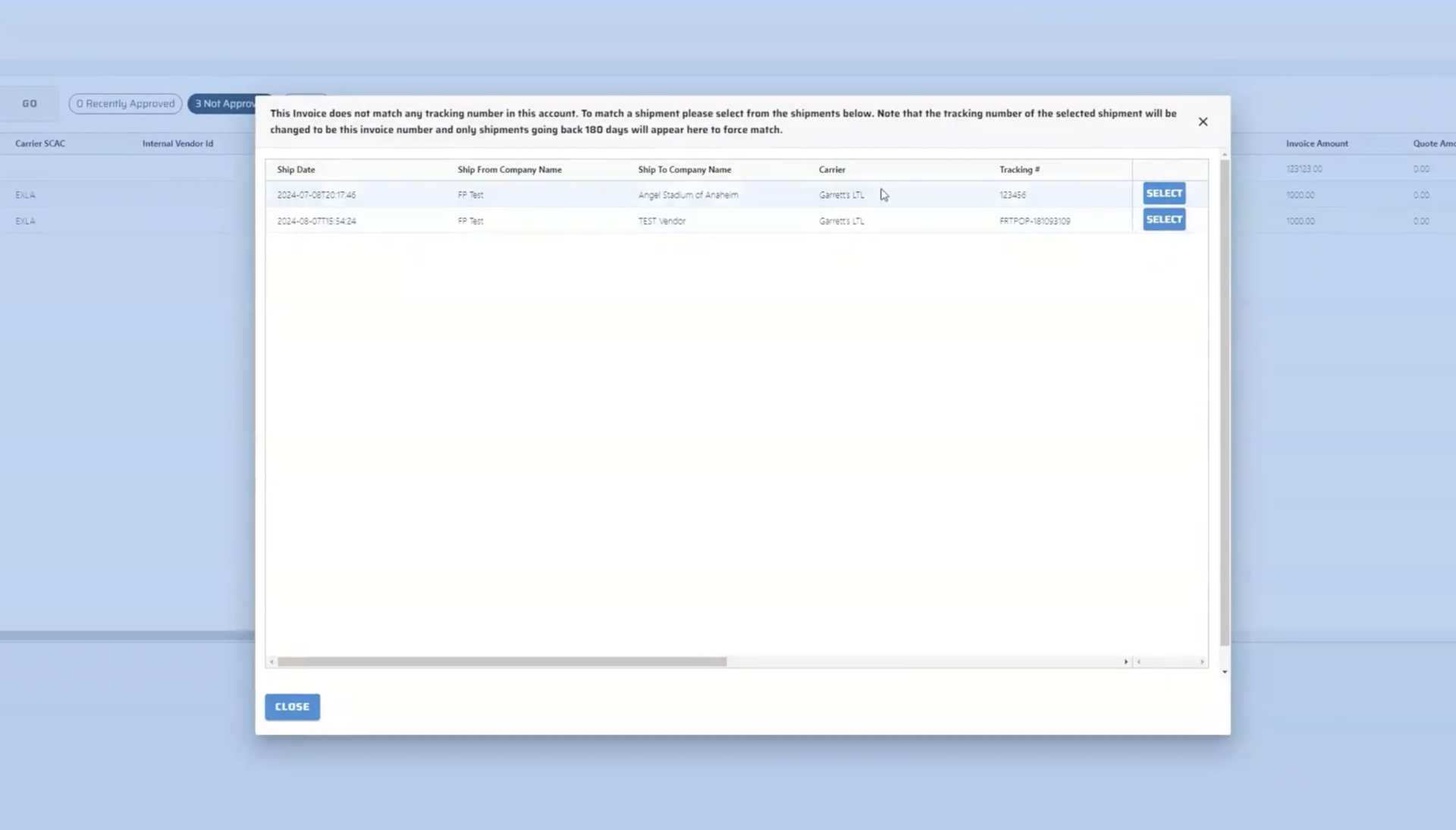
Task: Open the 3 Not Approved filter tab
Action: pyautogui.click(x=222, y=103)
